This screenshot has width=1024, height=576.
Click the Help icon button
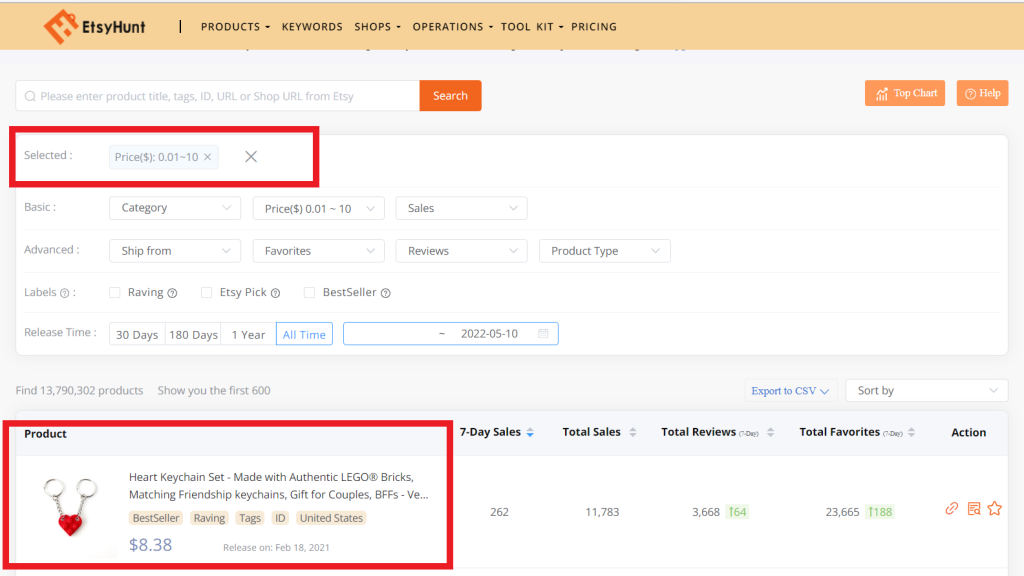click(x=981, y=92)
